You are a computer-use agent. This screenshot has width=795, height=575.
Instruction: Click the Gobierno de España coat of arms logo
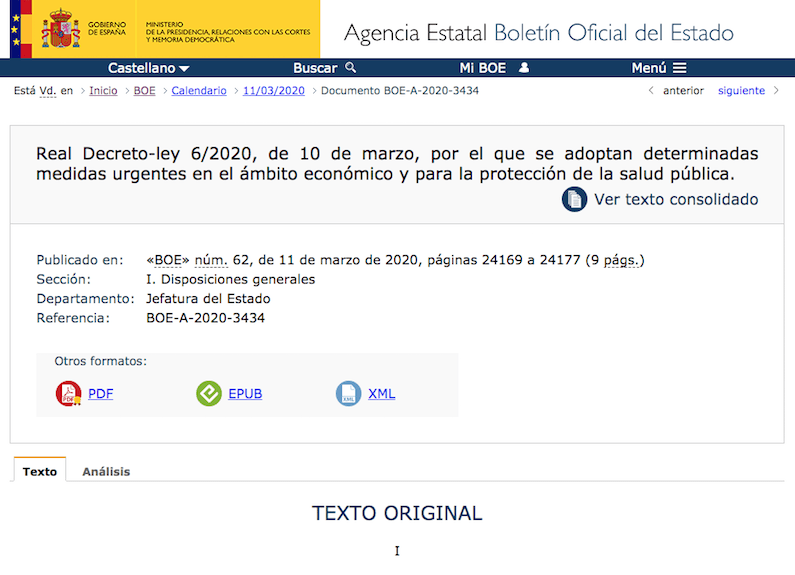(x=60, y=28)
